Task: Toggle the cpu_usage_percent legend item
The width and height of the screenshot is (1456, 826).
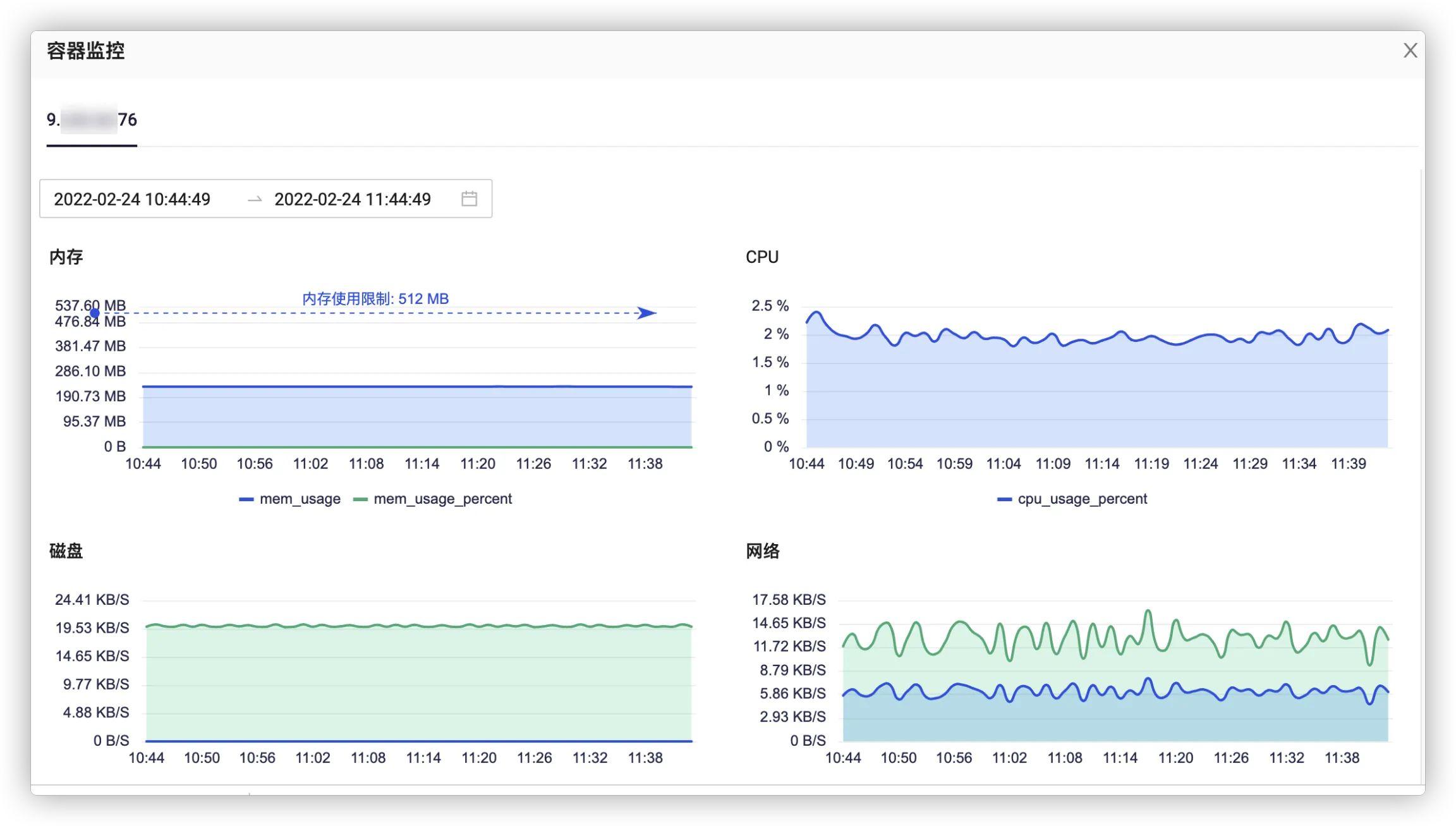Action: [1081, 499]
